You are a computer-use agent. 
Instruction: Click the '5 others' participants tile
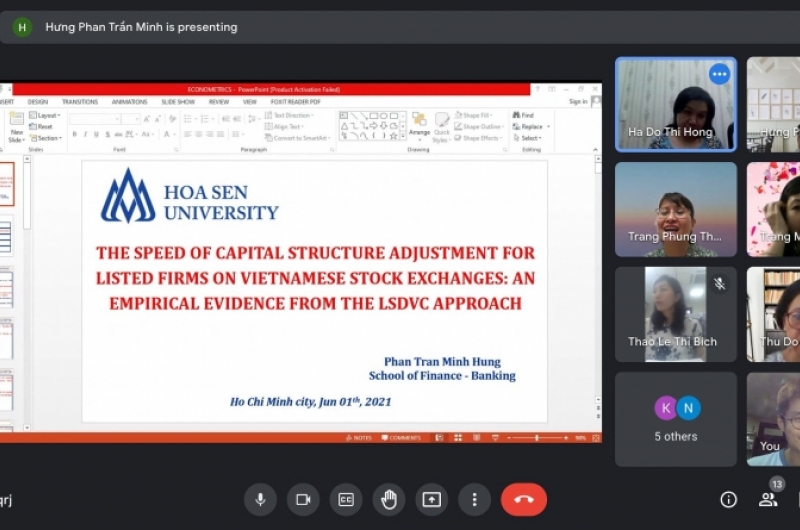click(675, 419)
